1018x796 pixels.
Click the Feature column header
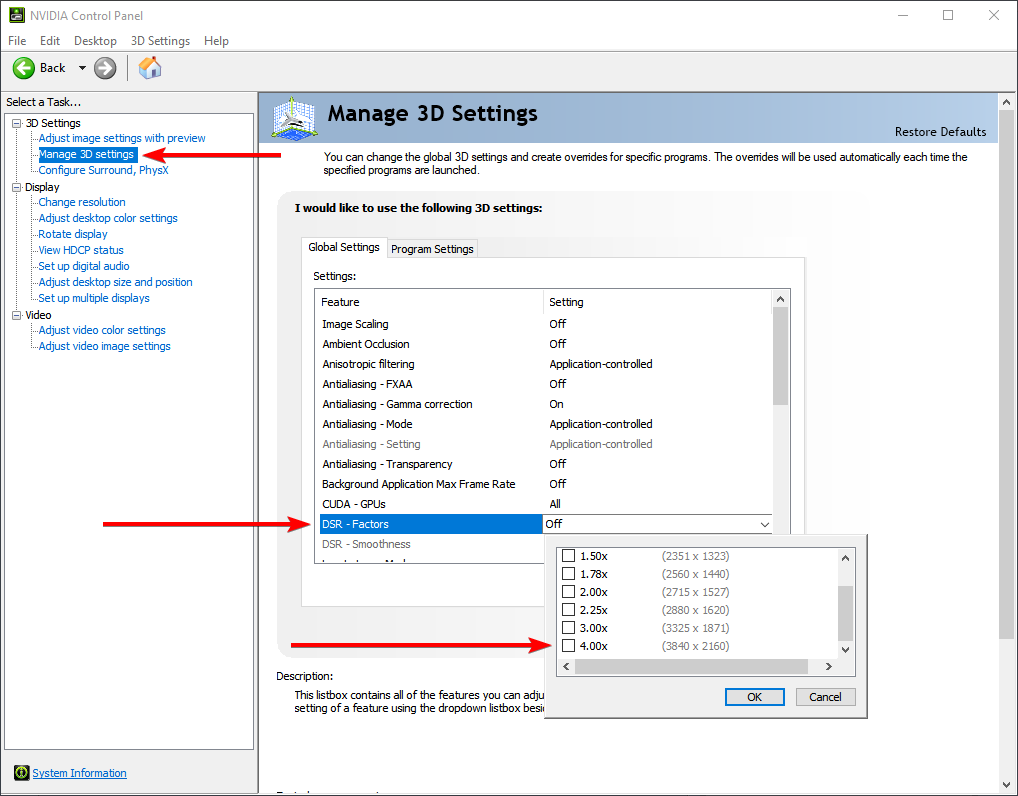[x=430, y=302]
